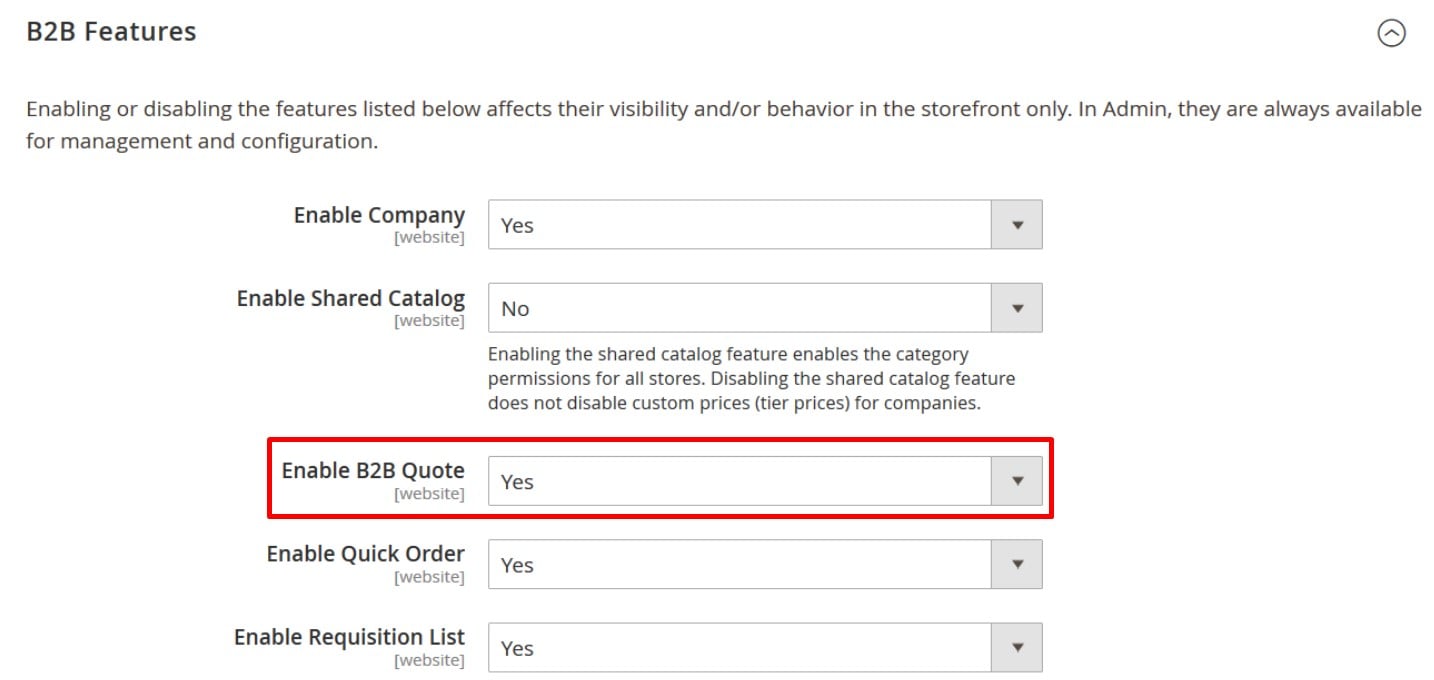1434x680 pixels.
Task: Click the shared catalog explanatory note text
Action: click(x=752, y=378)
